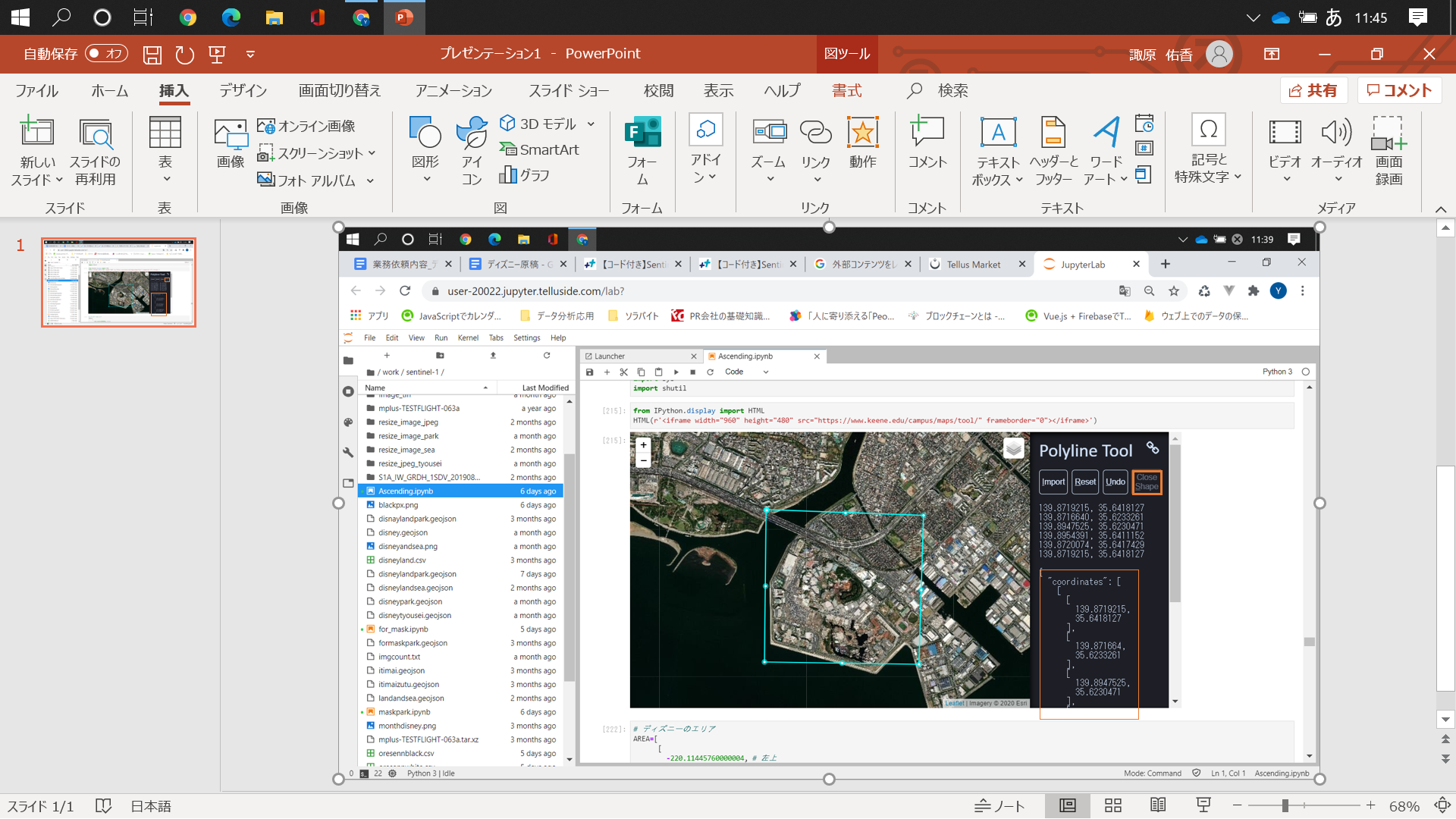The image size is (1456, 819).
Task: Customize the quick access toolbar dropdown
Action: coord(250,54)
